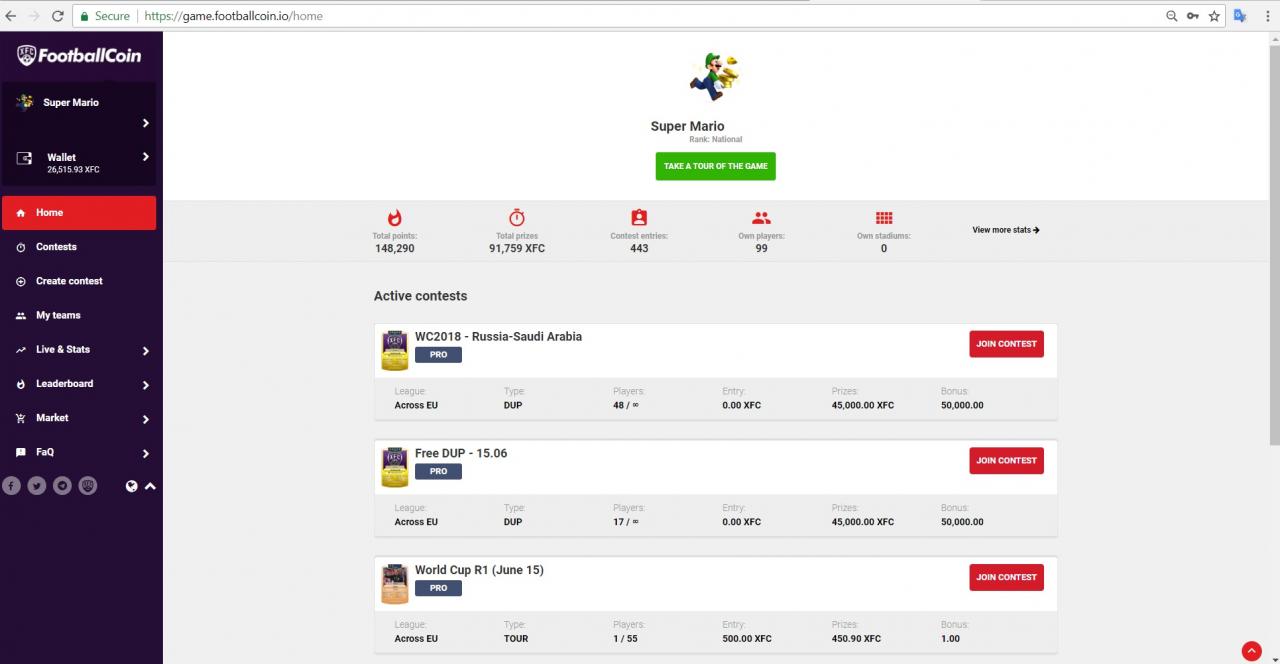Image resolution: width=1280 pixels, height=664 pixels.
Task: Open the Contests sidebar item
Action: click(56, 247)
